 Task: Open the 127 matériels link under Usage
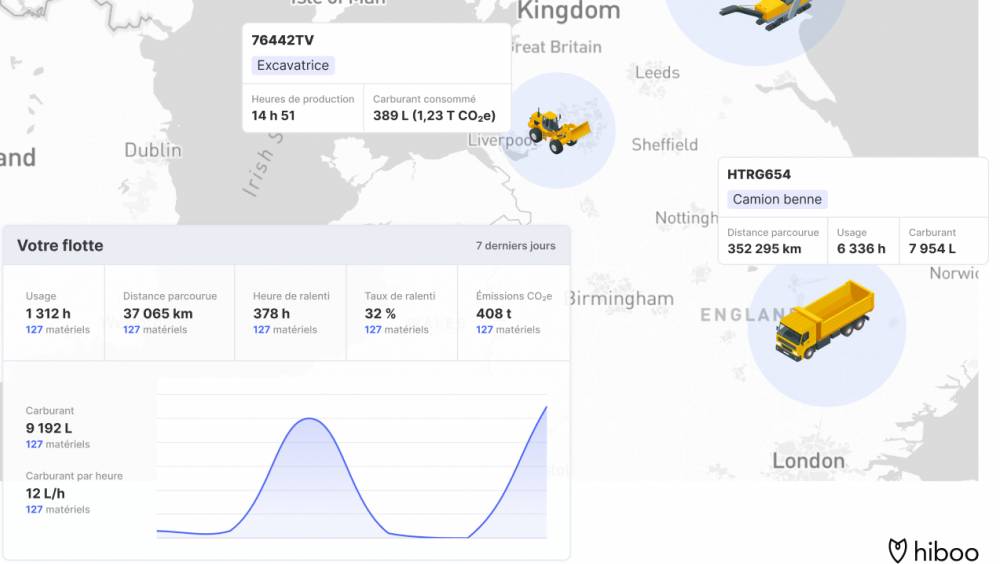pos(57,330)
